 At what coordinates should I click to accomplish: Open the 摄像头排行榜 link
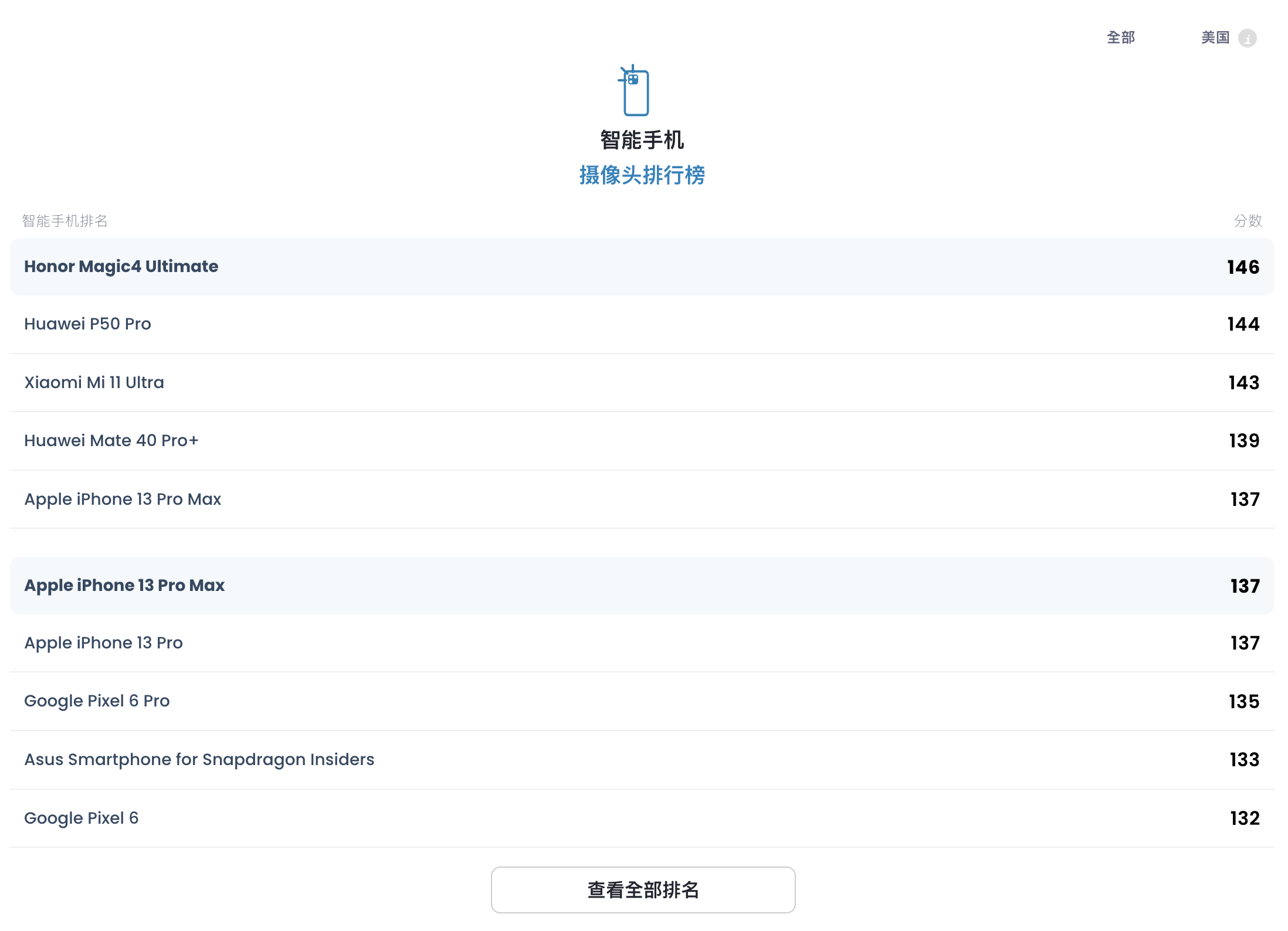coord(642,175)
